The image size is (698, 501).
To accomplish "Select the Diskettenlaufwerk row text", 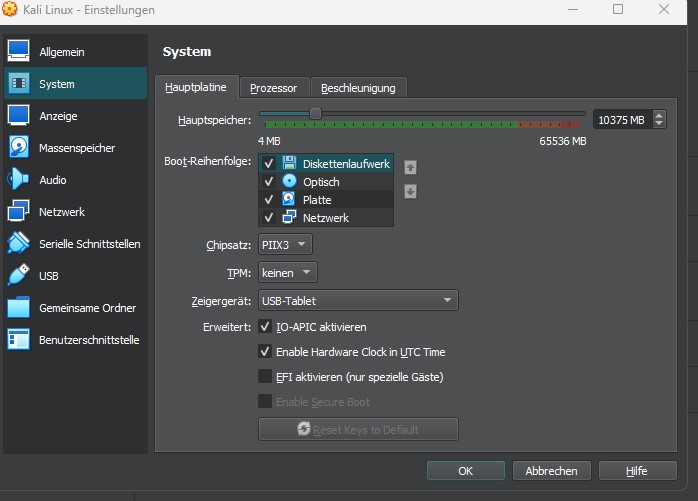I will click(346, 164).
